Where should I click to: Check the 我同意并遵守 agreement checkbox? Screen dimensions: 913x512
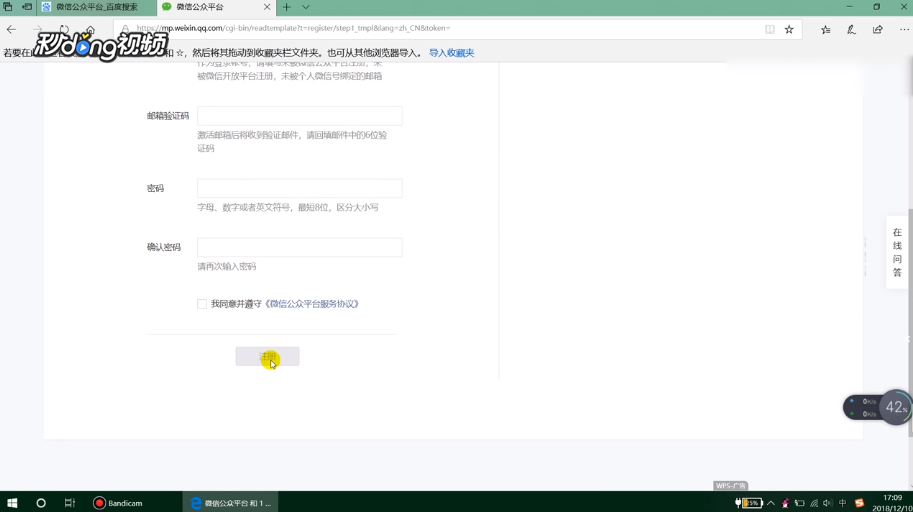(x=202, y=304)
